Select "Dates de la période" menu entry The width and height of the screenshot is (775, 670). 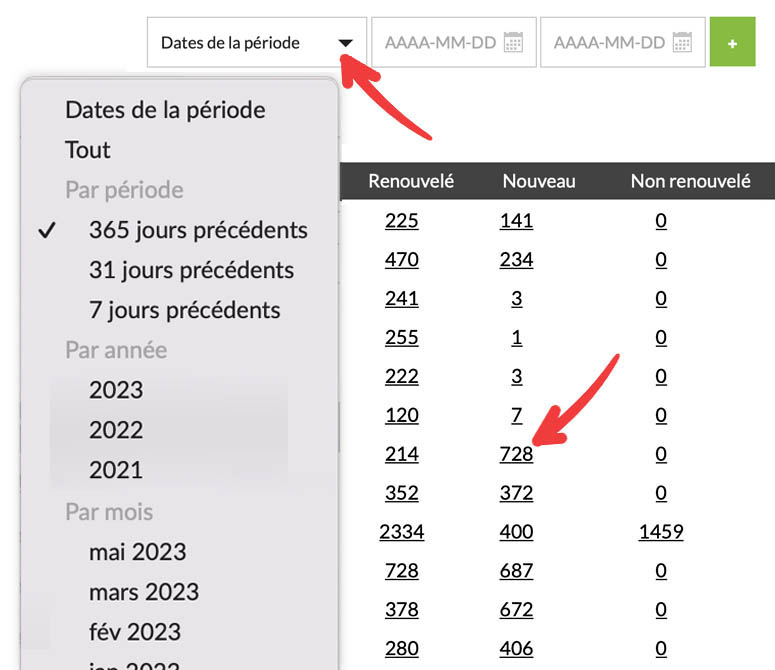(x=165, y=110)
